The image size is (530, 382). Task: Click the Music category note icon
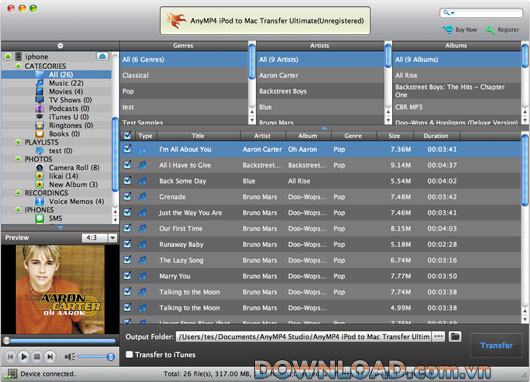[40, 83]
